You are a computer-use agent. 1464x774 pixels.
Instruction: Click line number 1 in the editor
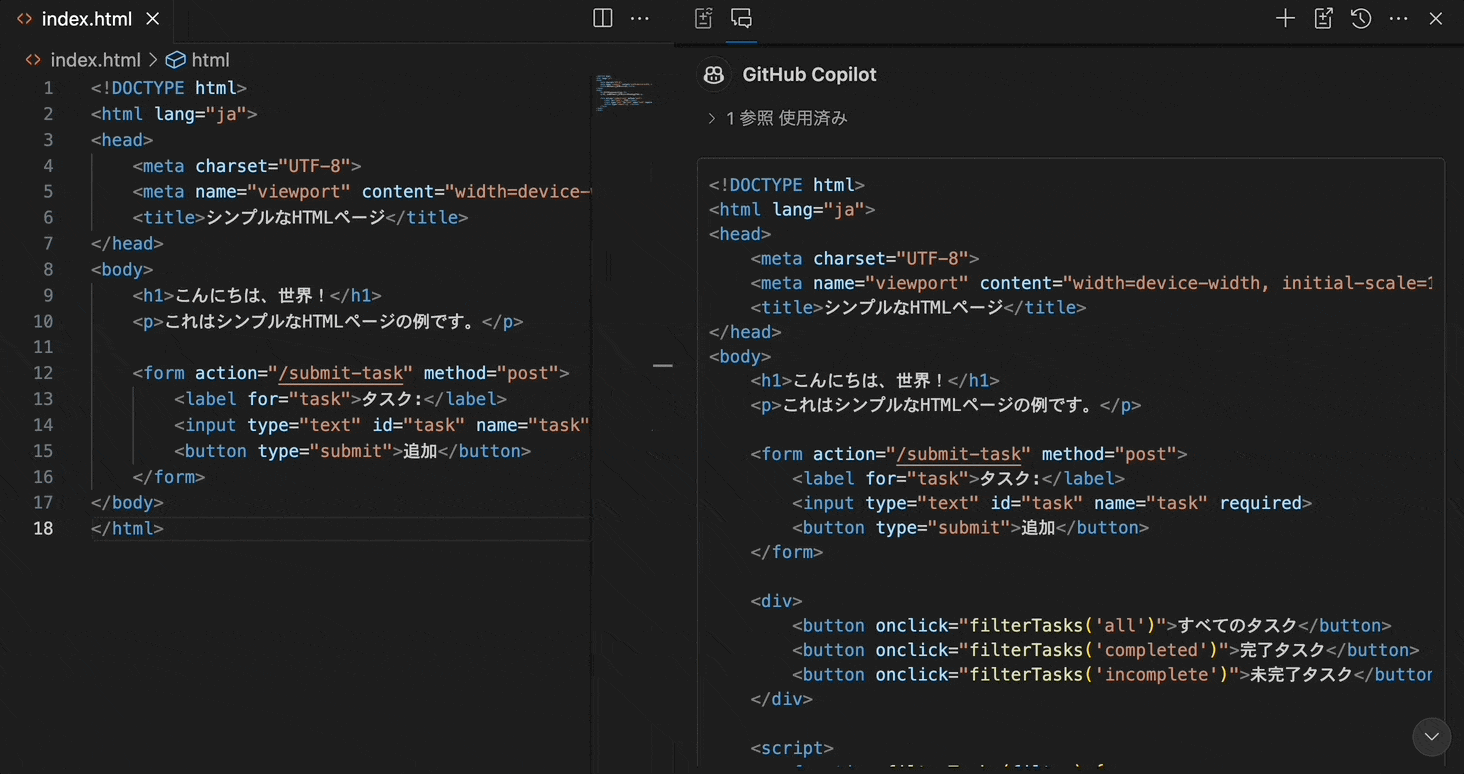point(48,88)
